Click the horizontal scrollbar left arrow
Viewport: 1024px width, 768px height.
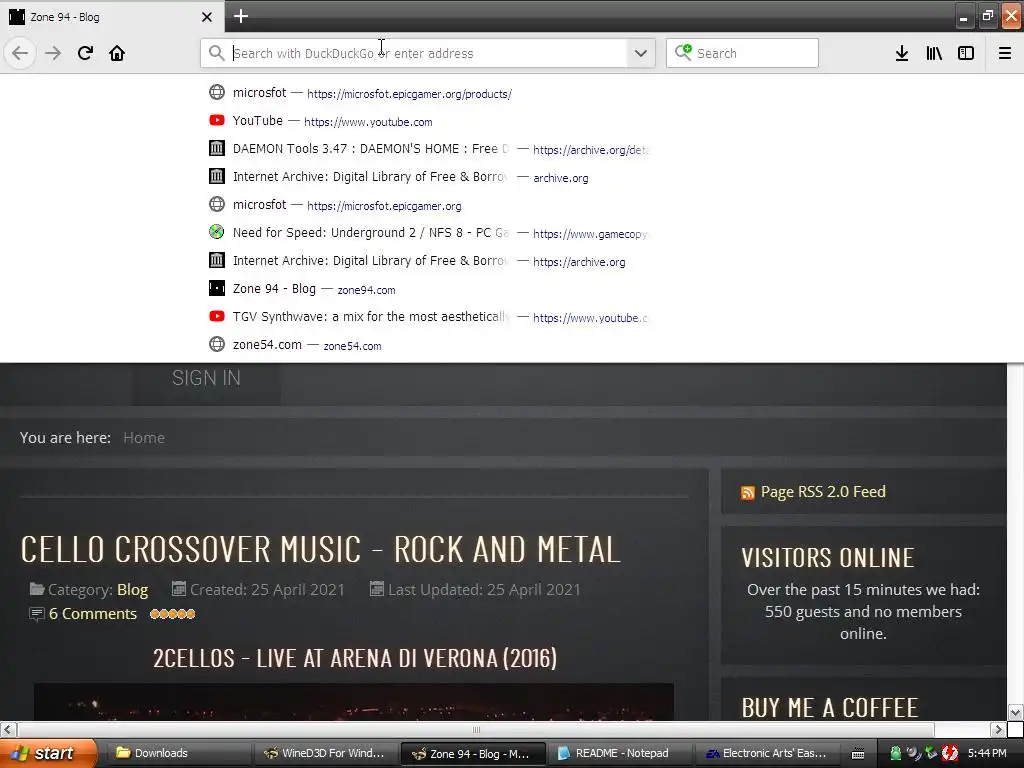click(7, 729)
